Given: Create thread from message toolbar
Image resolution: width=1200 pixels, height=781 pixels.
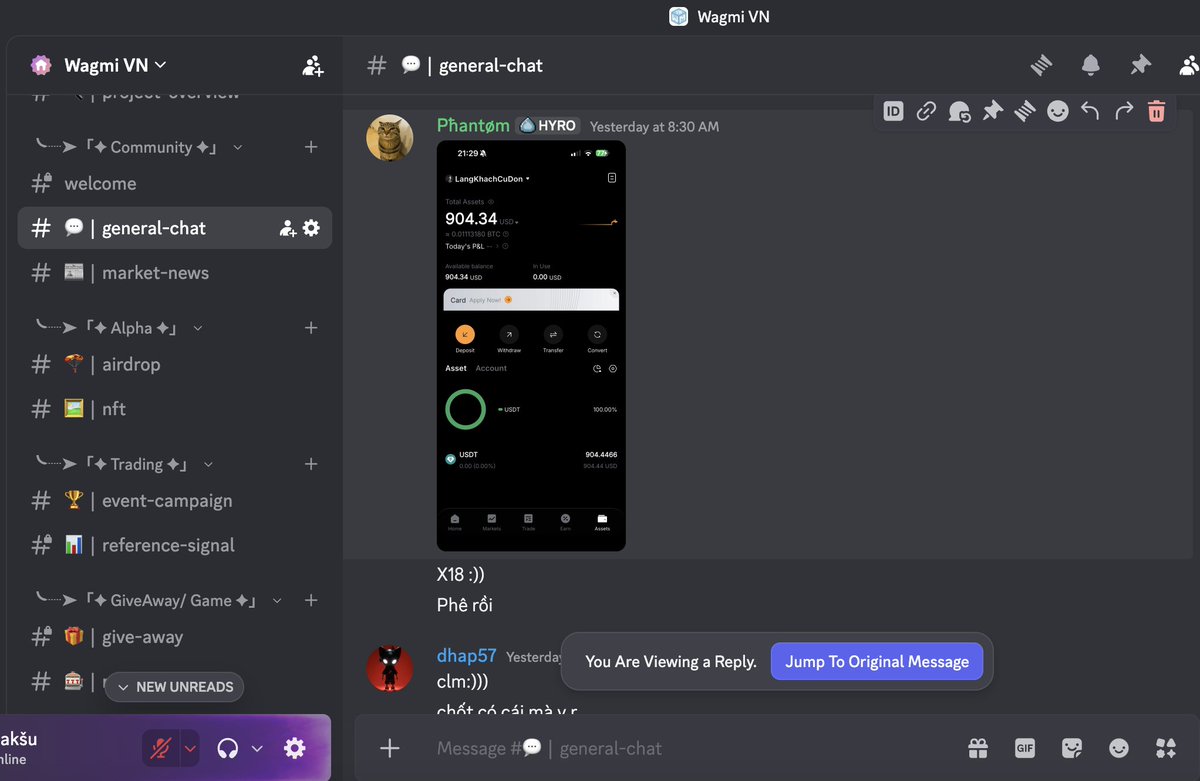Looking at the screenshot, I should [x=1024, y=111].
